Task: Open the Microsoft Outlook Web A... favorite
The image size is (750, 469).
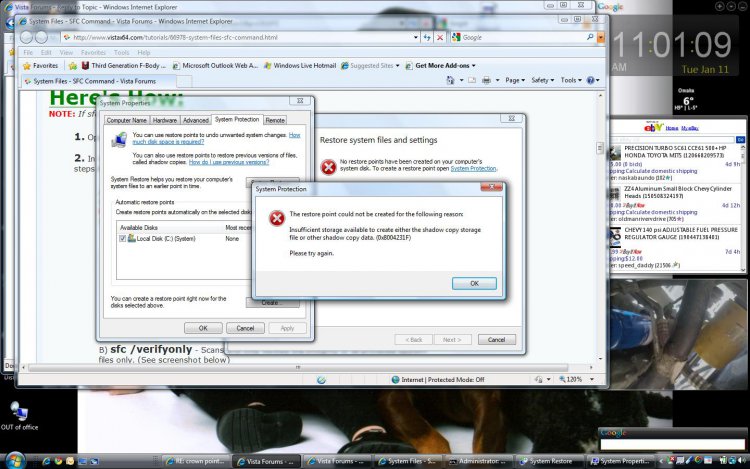Action: [x=215, y=65]
